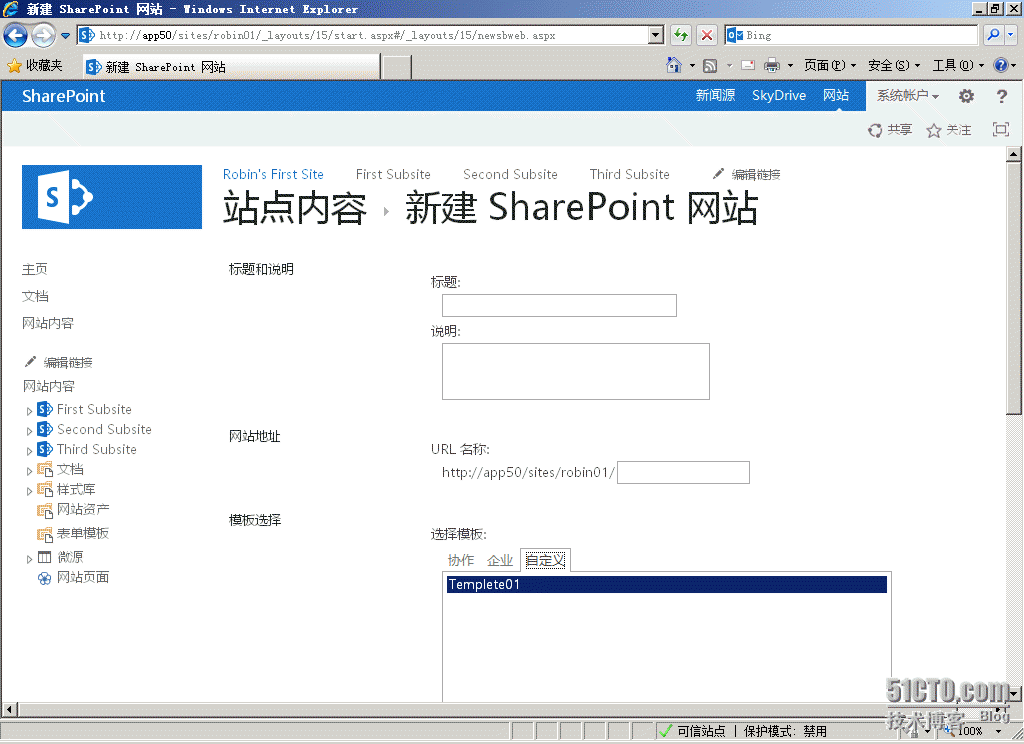Image resolution: width=1024 pixels, height=744 pixels.
Task: Click the SharePoint brand text in header
Action: (63, 96)
